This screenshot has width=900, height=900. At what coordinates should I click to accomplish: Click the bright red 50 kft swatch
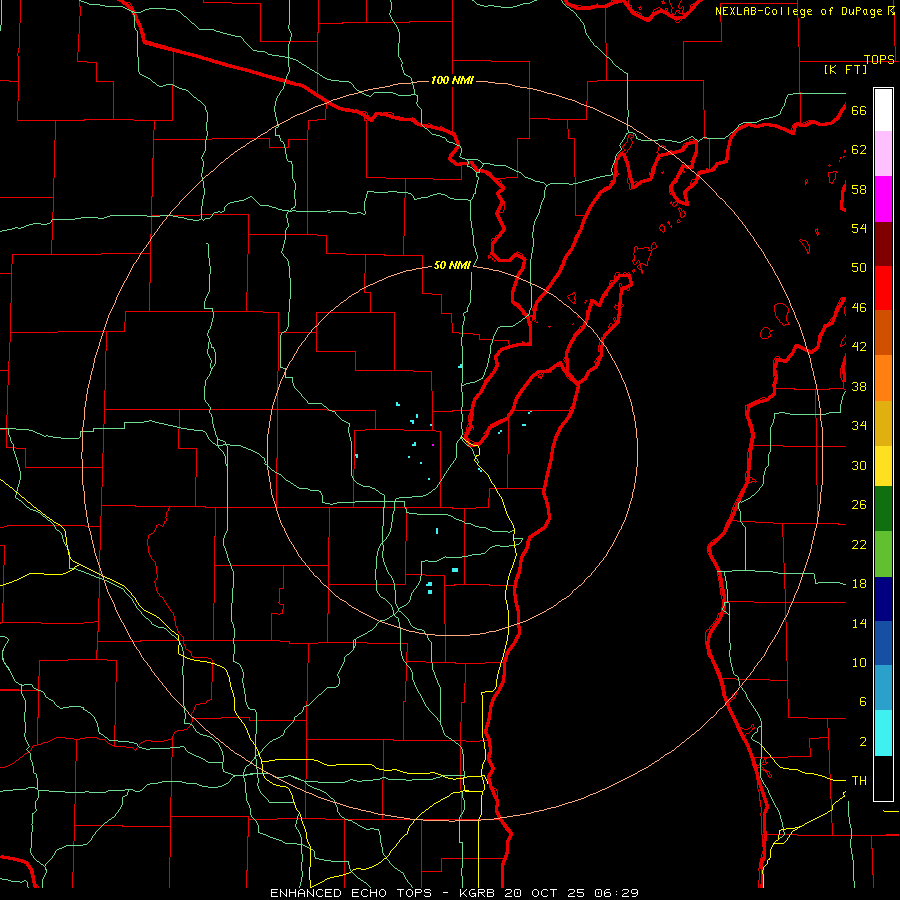pos(883,288)
